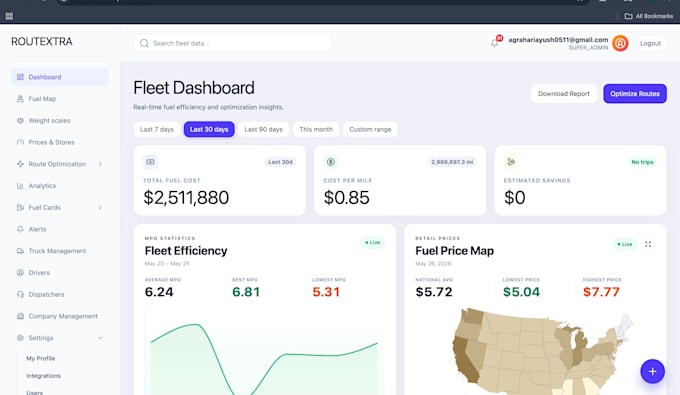Click the Settings gear icon

pos(20,338)
